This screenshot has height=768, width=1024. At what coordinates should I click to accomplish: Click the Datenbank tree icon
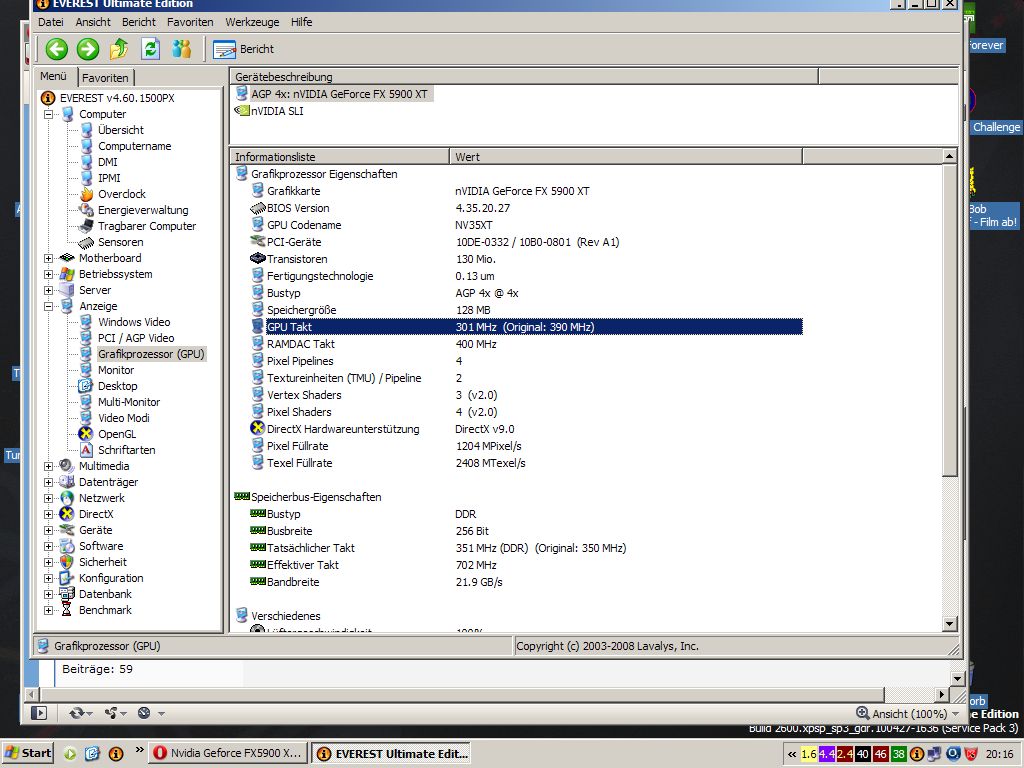[x=67, y=594]
